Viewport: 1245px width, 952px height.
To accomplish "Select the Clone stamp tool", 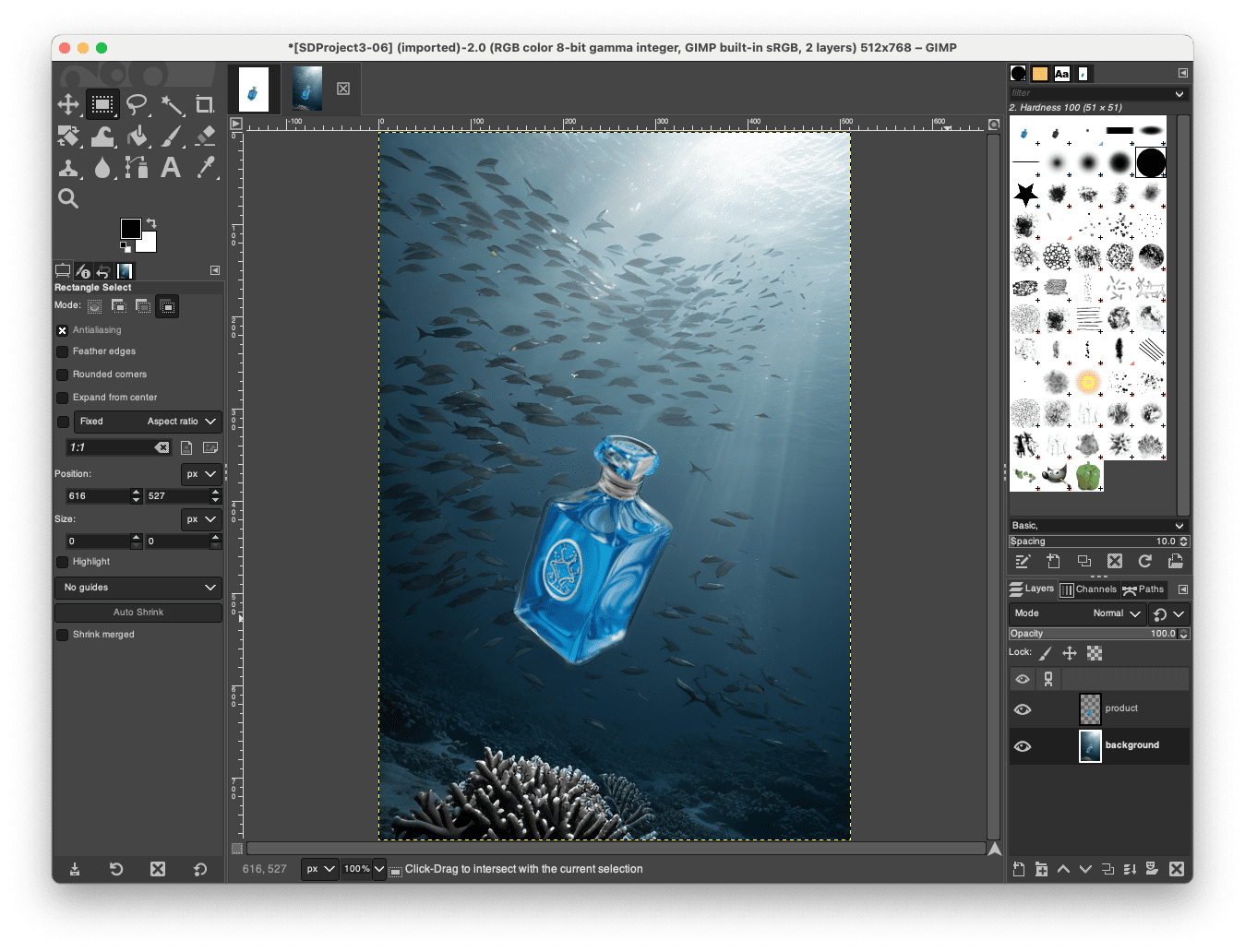I will click(x=68, y=168).
